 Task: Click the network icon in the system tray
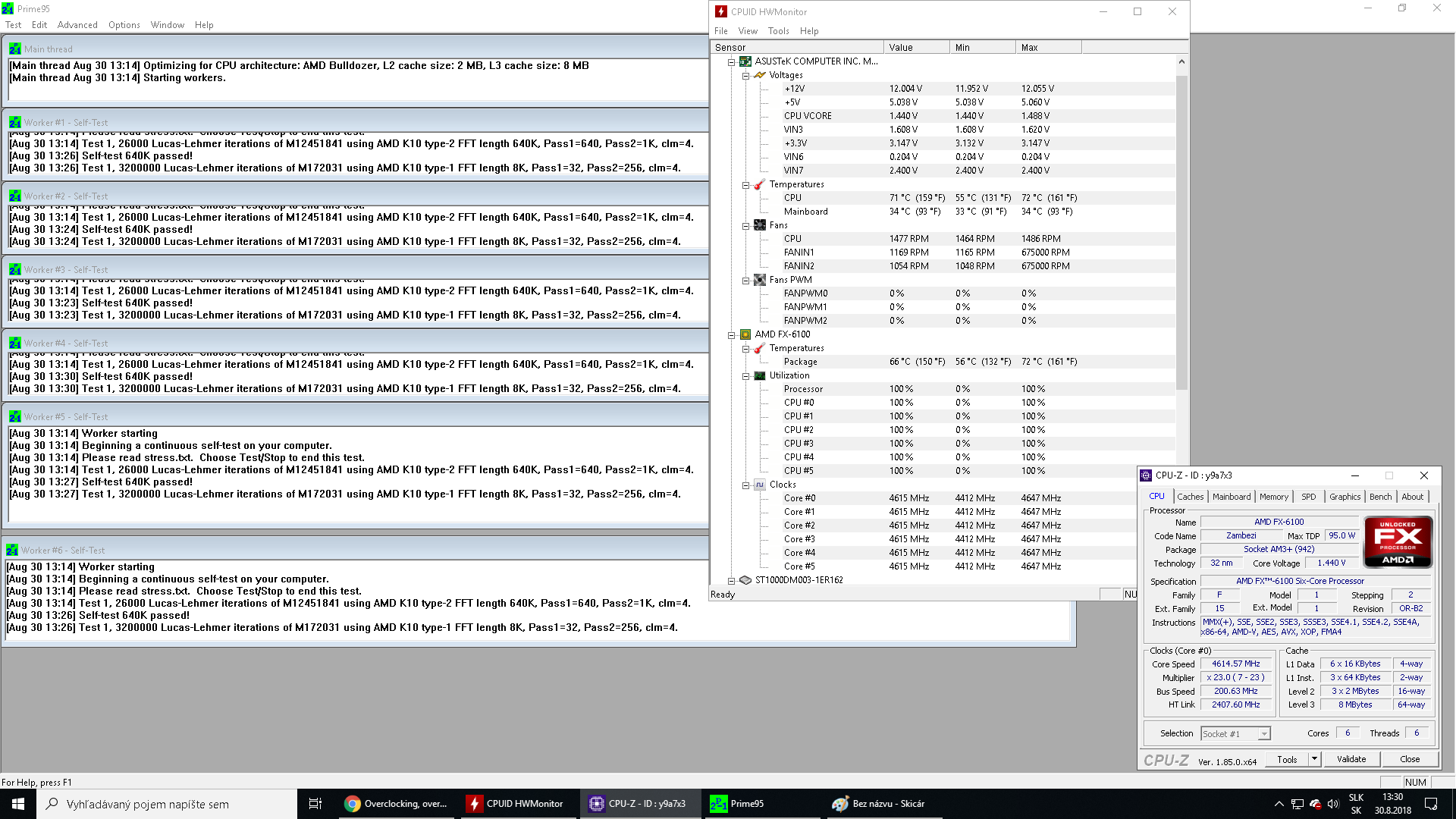tap(1298, 804)
